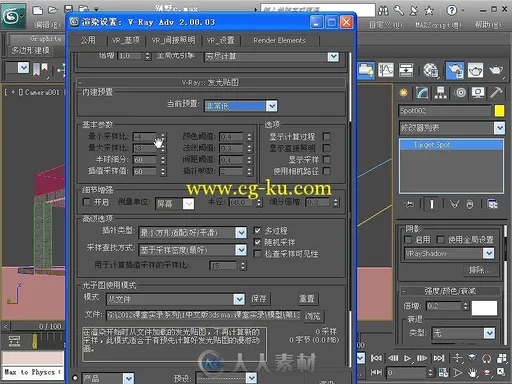
Task: Go to start of animation
Action: point(376,358)
